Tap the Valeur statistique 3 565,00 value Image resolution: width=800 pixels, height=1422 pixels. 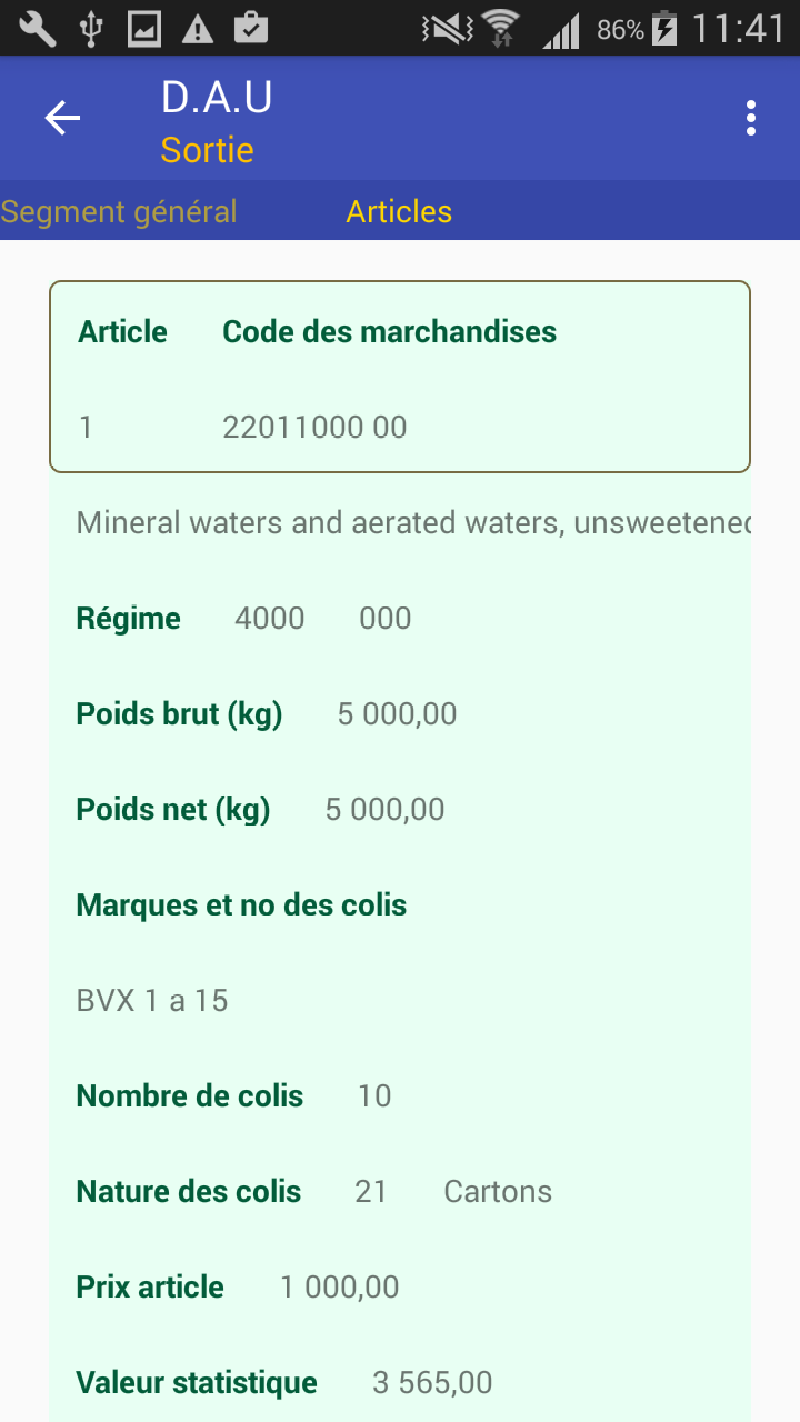coord(432,1383)
